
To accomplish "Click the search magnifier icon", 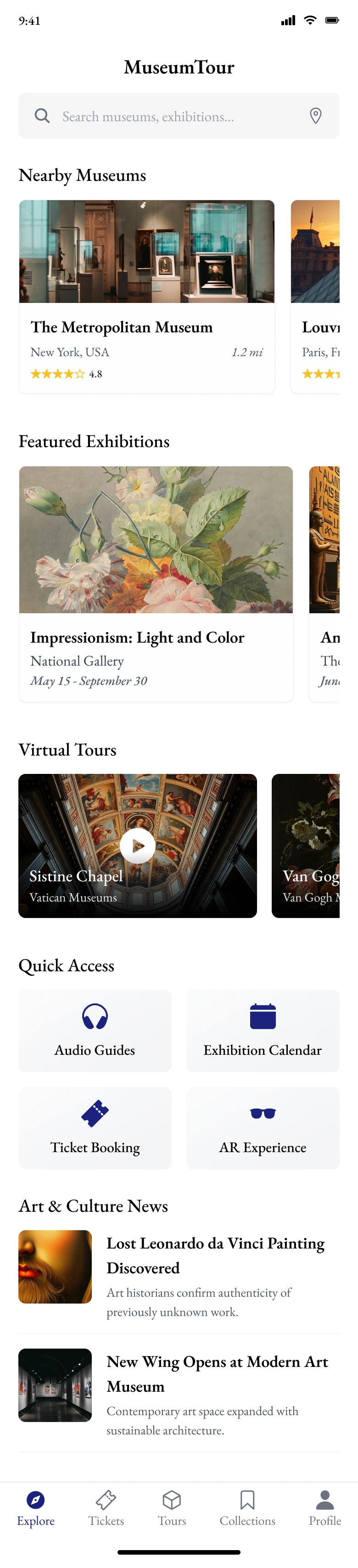I will tap(42, 116).
